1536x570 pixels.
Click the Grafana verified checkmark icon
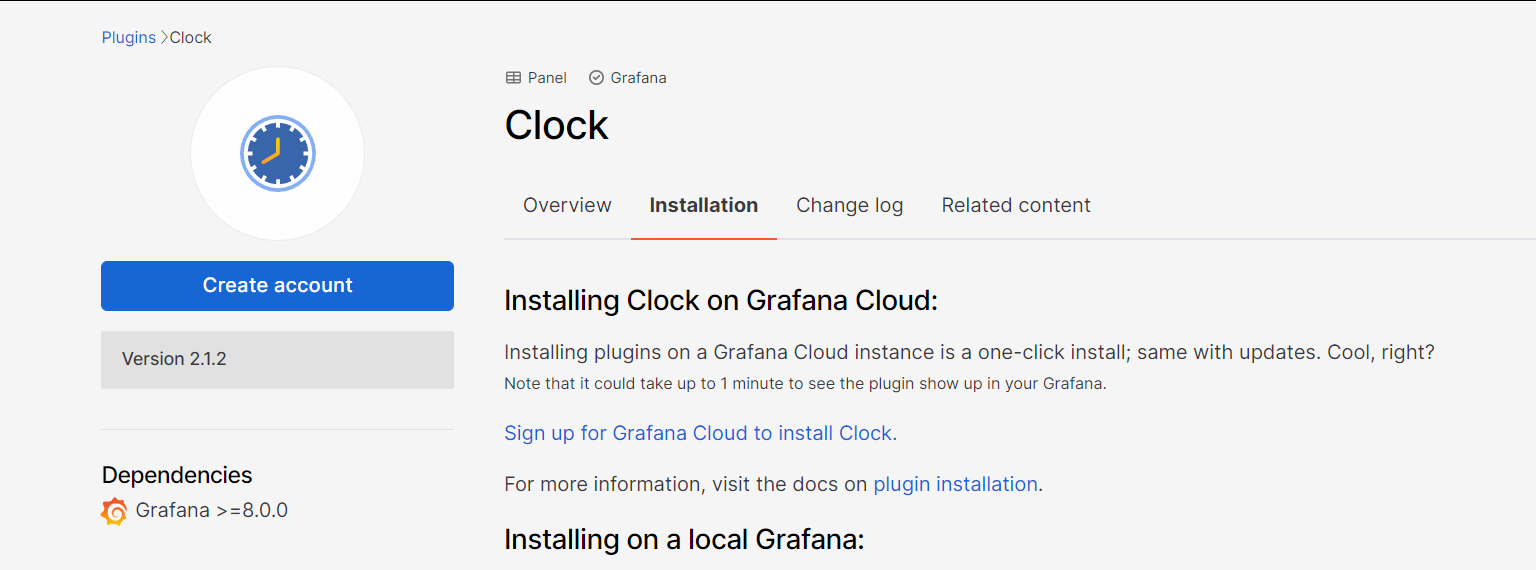[x=597, y=78]
